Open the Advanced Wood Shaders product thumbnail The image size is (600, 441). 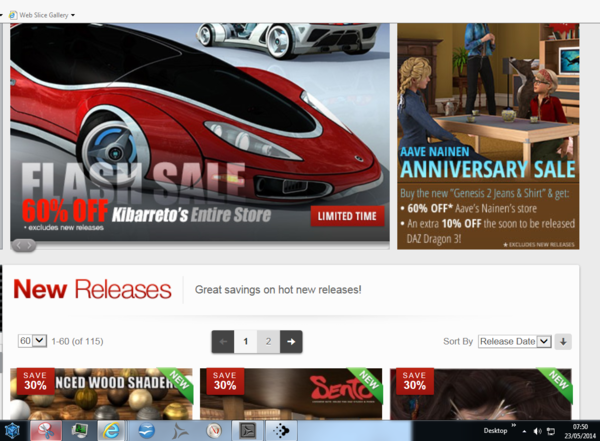101,394
